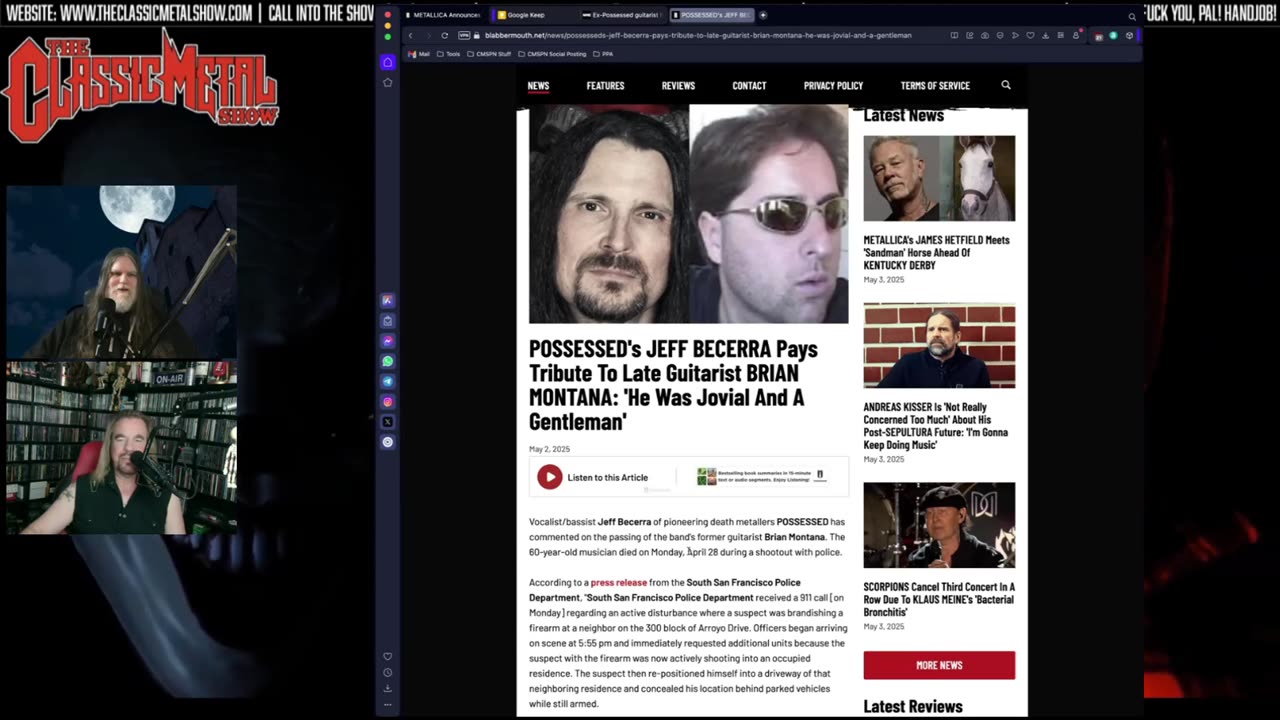This screenshot has height=720, width=1280.
Task: Click the Andreas Kisser brick wall thumbnail
Action: point(939,346)
